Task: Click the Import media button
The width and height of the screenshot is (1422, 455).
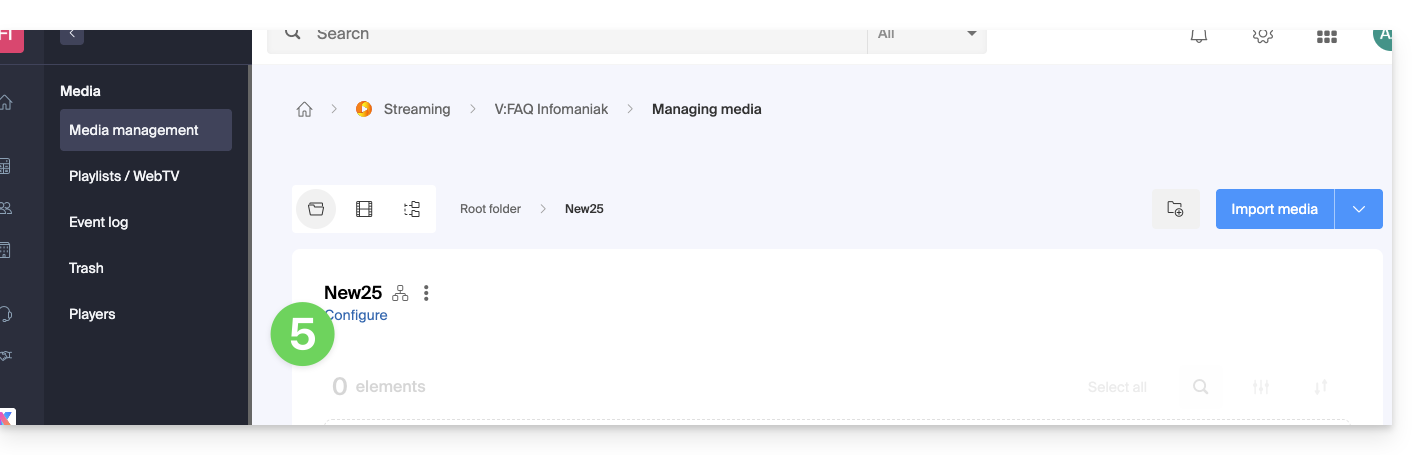Action: [1274, 209]
